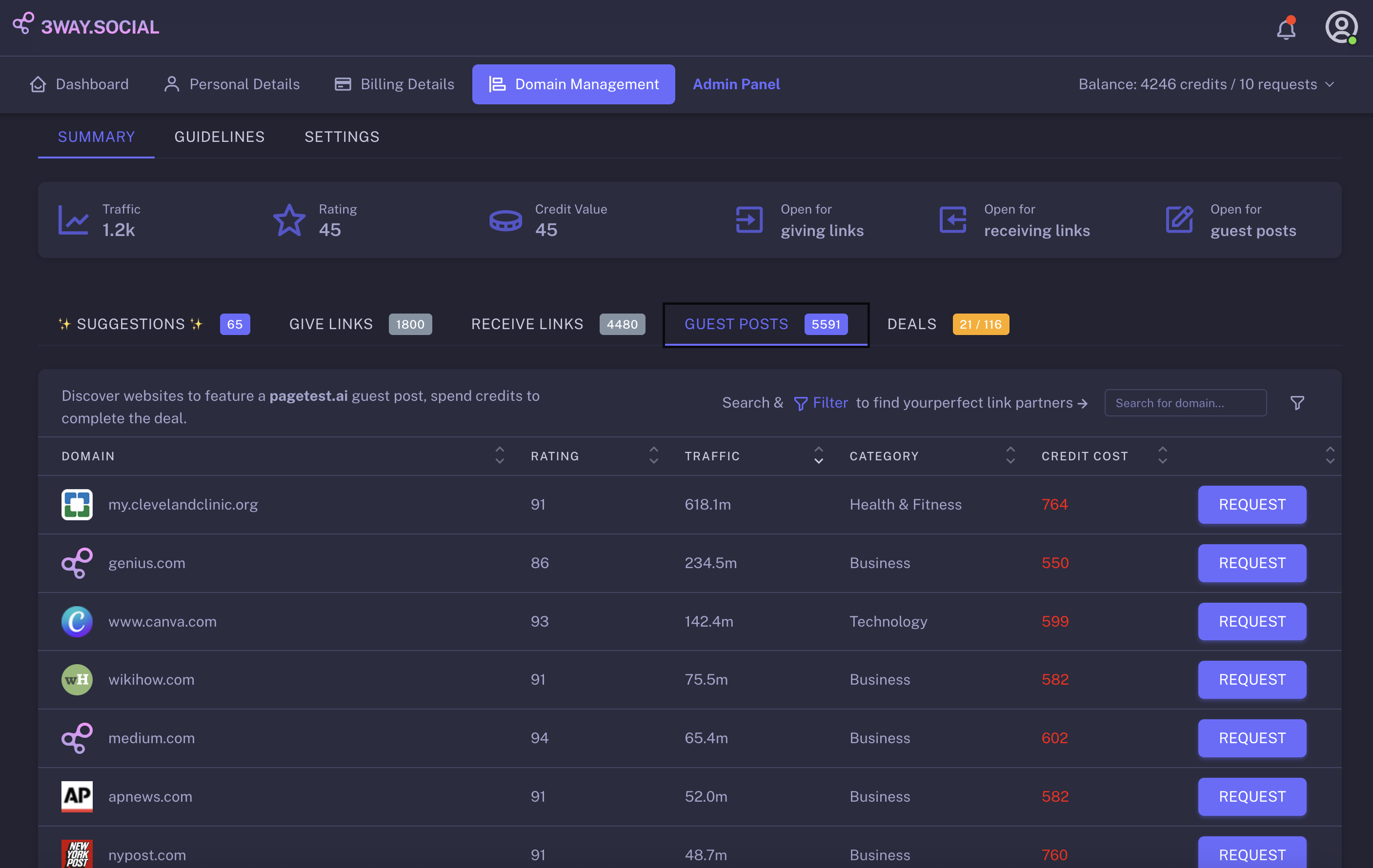Open the notifications bell
This screenshot has width=1373, height=868.
coord(1286,28)
